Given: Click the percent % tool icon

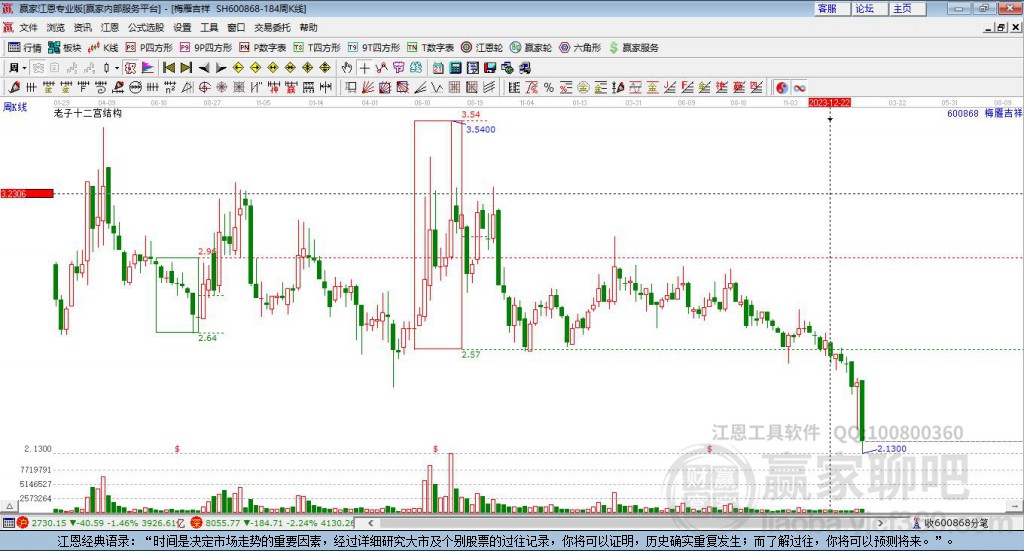Looking at the screenshot, I should 549,87.
